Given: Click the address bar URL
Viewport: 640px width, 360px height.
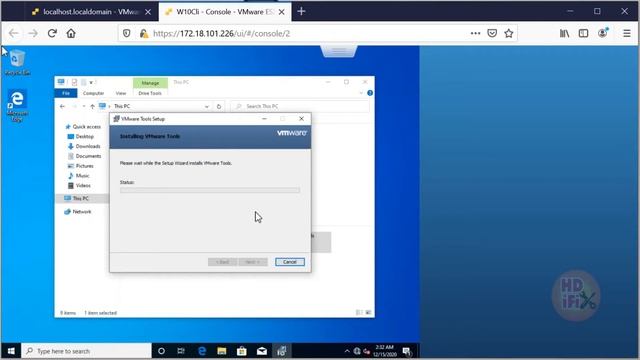Looking at the screenshot, I should pyautogui.click(x=222, y=33).
